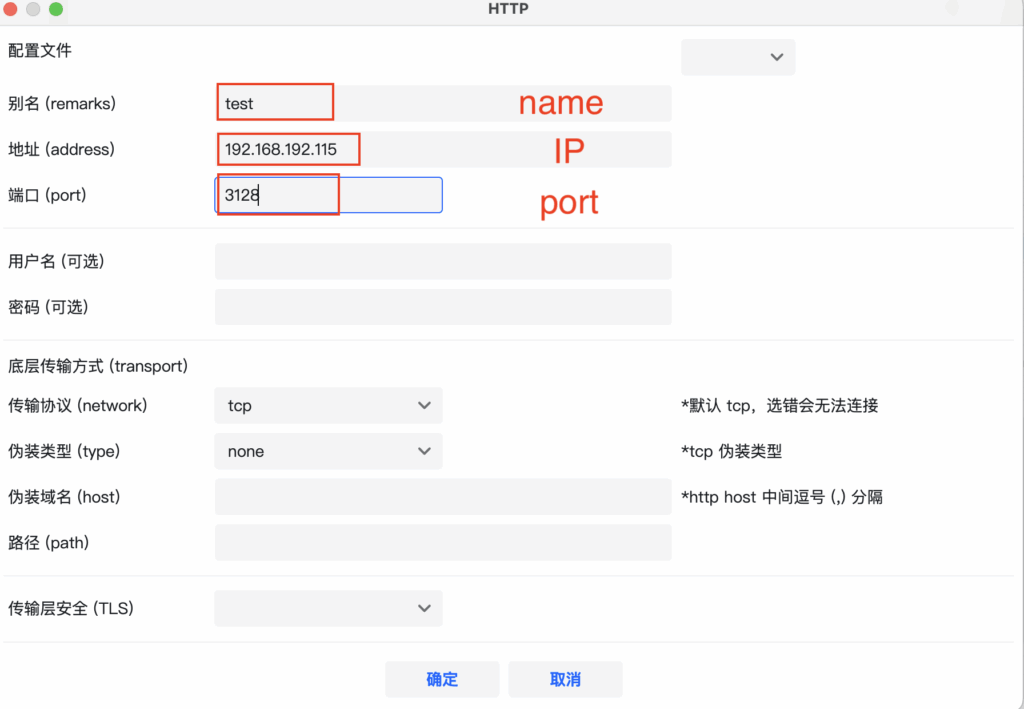Focus the 地址 (address) field with 192.168.192.115
Viewport: 1024px width, 709px height.
click(x=442, y=150)
